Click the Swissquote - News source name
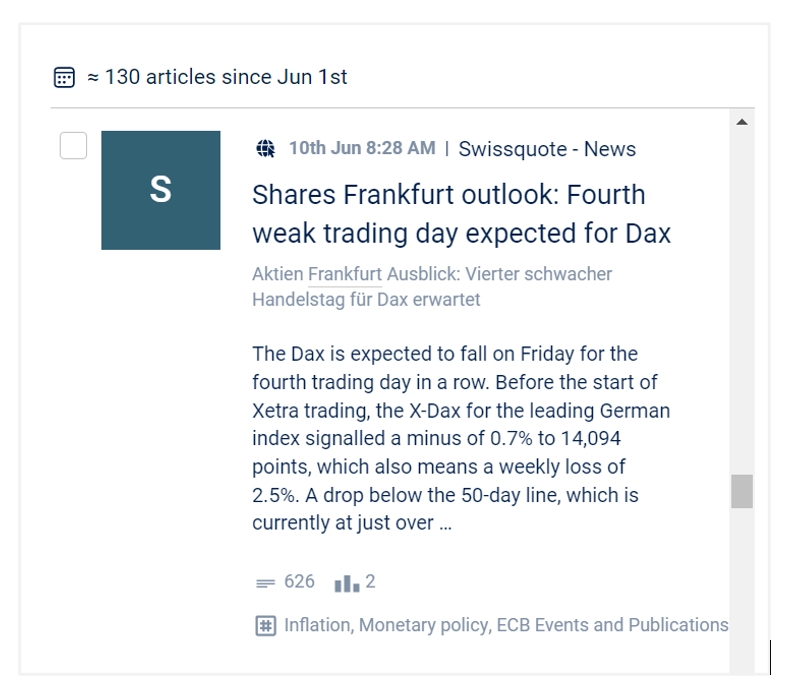This screenshot has height=700, width=789. point(547,149)
